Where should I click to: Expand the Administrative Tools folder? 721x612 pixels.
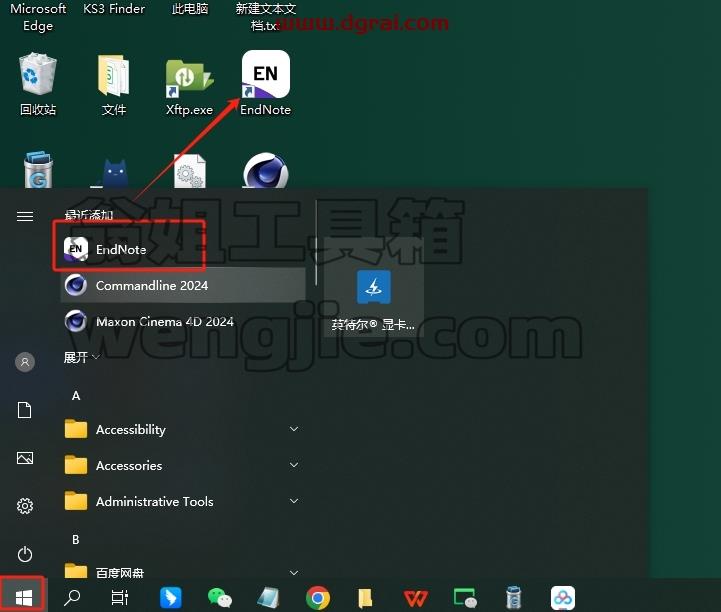pos(183,501)
